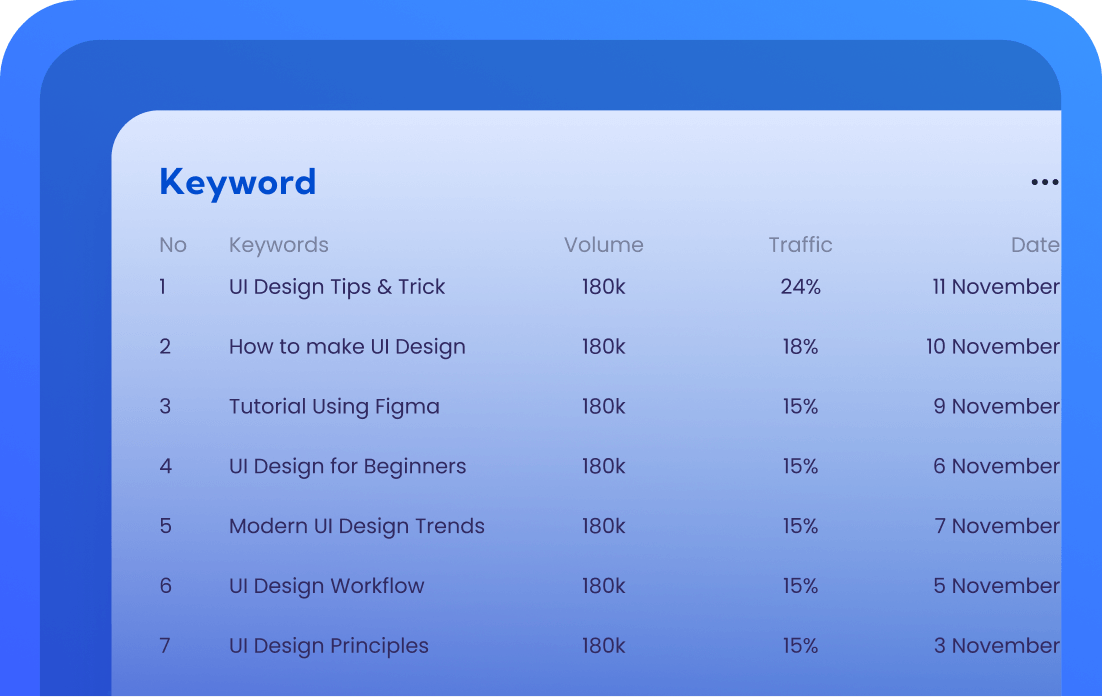Viewport: 1102px width, 697px height.
Task: Click the 24% traffic value
Action: pos(800,287)
